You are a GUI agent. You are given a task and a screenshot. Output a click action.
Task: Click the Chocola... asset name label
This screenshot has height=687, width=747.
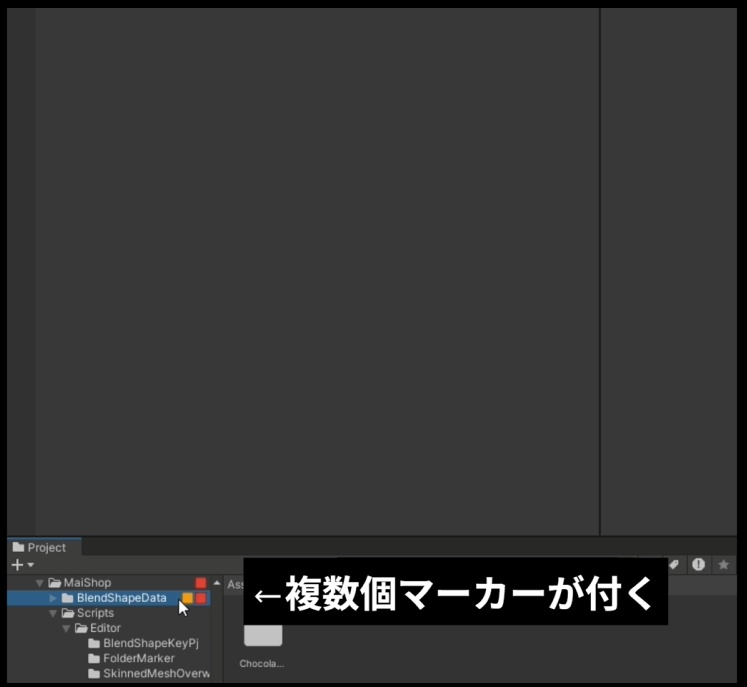click(x=262, y=664)
